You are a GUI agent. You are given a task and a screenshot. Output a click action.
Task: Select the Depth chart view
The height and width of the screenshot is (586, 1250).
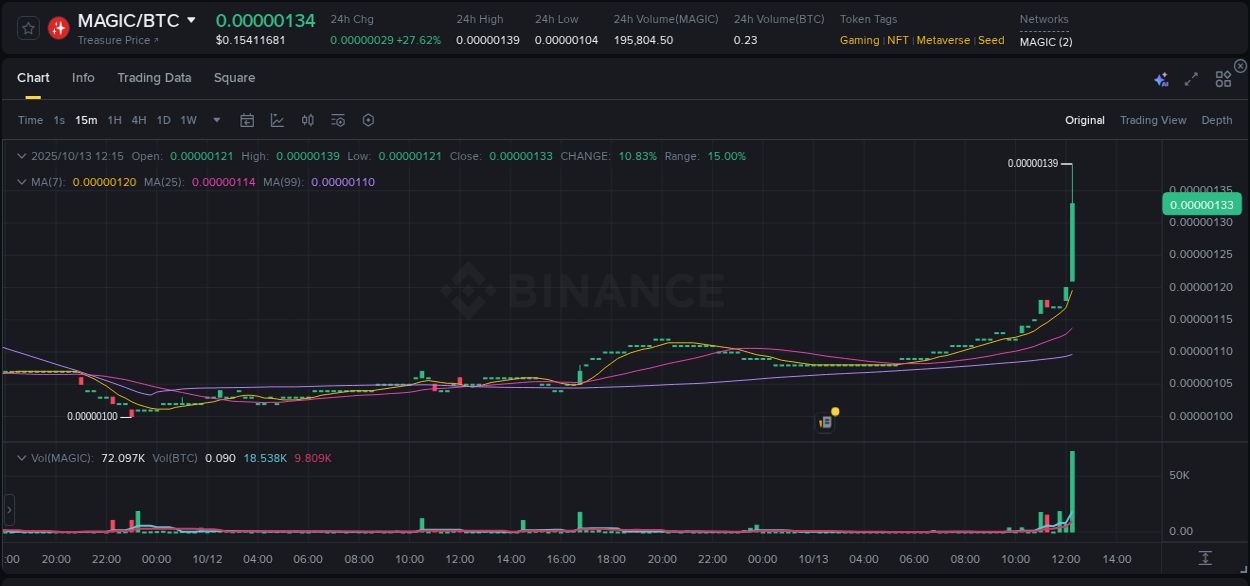click(x=1217, y=120)
